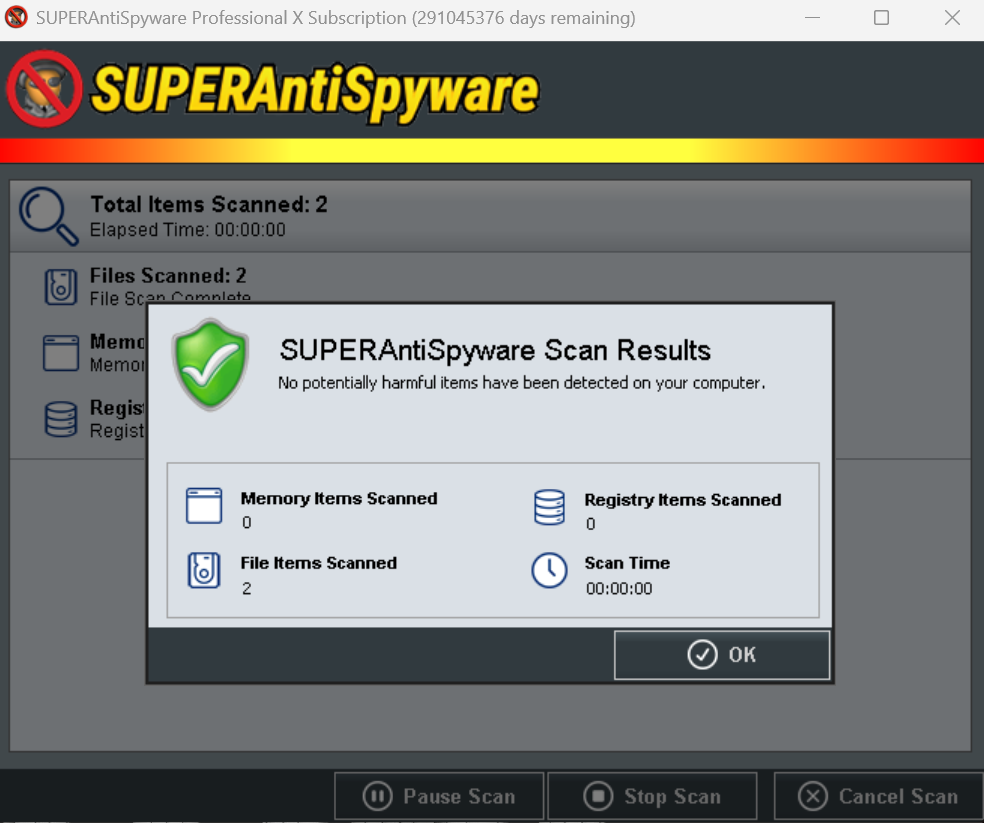Click the 'Scan Time' label
Image resolution: width=984 pixels, height=823 pixels.
click(x=627, y=563)
